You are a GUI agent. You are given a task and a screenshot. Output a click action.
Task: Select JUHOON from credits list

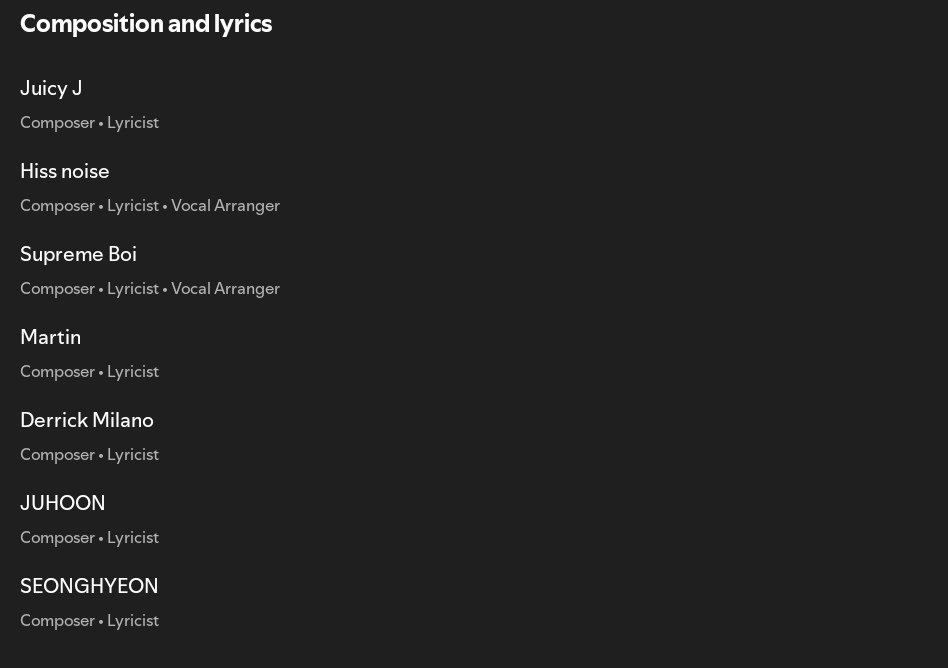[x=63, y=503]
